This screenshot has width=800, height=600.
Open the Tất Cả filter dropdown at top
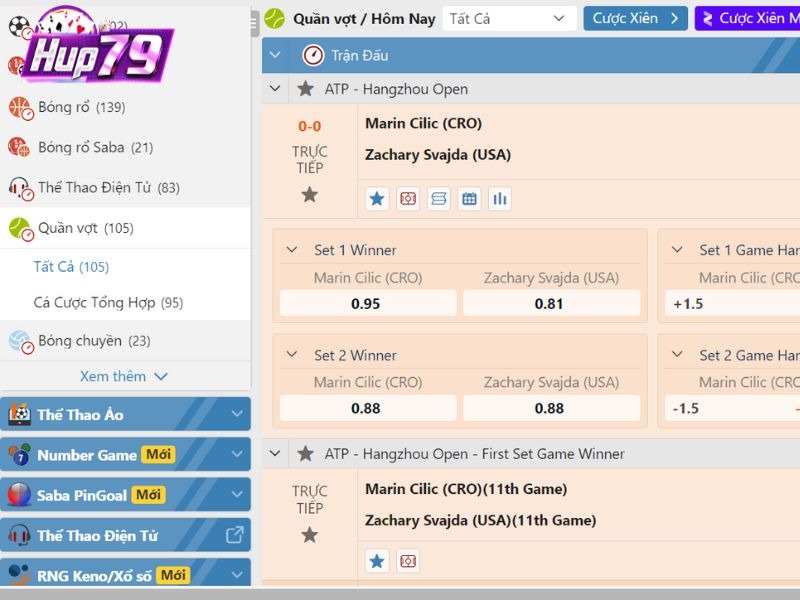(508, 18)
